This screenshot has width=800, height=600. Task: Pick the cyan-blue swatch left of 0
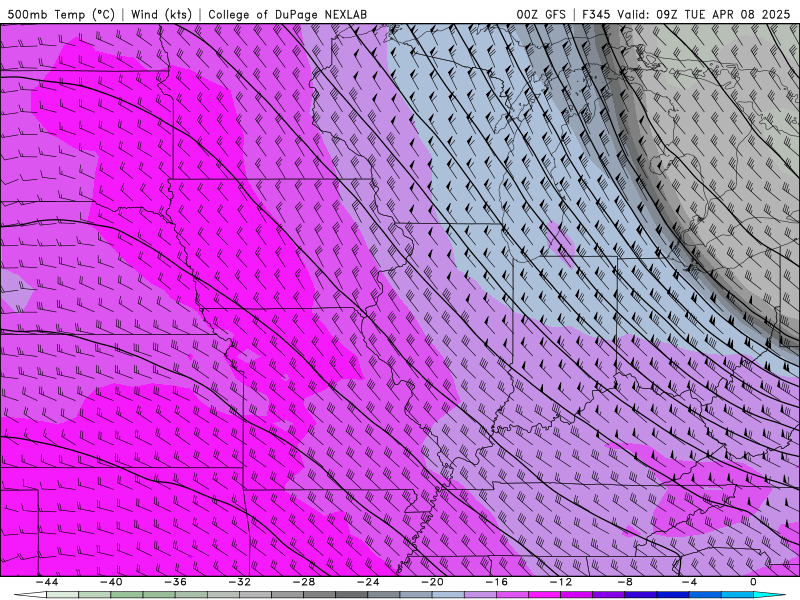[x=737, y=595]
